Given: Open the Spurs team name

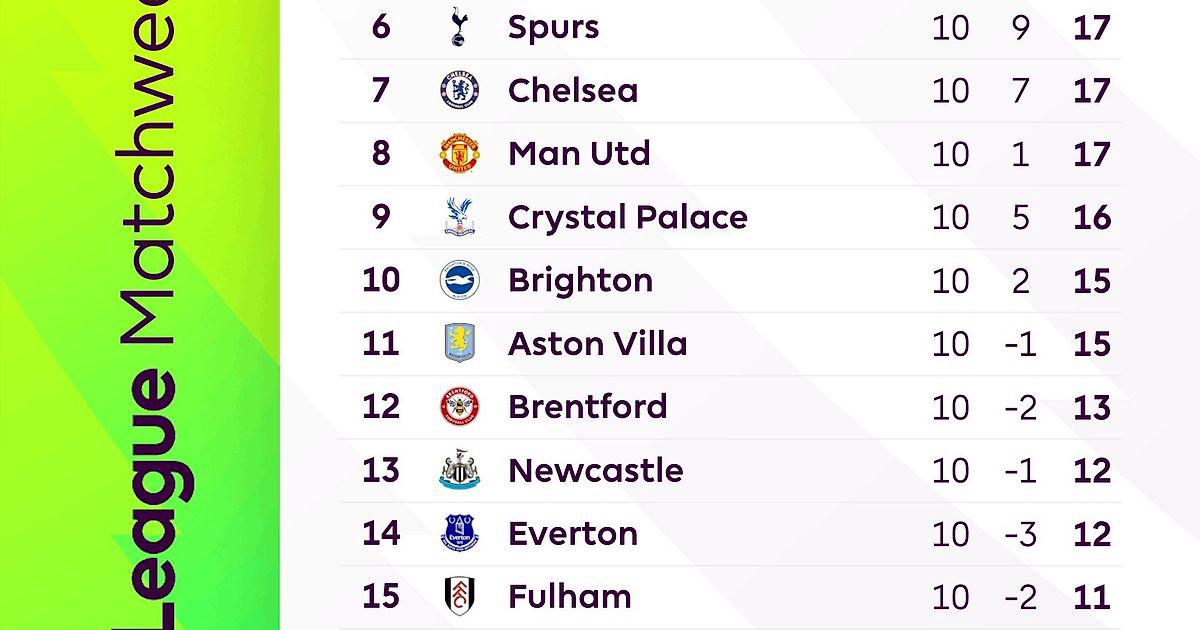Looking at the screenshot, I should tap(553, 27).
